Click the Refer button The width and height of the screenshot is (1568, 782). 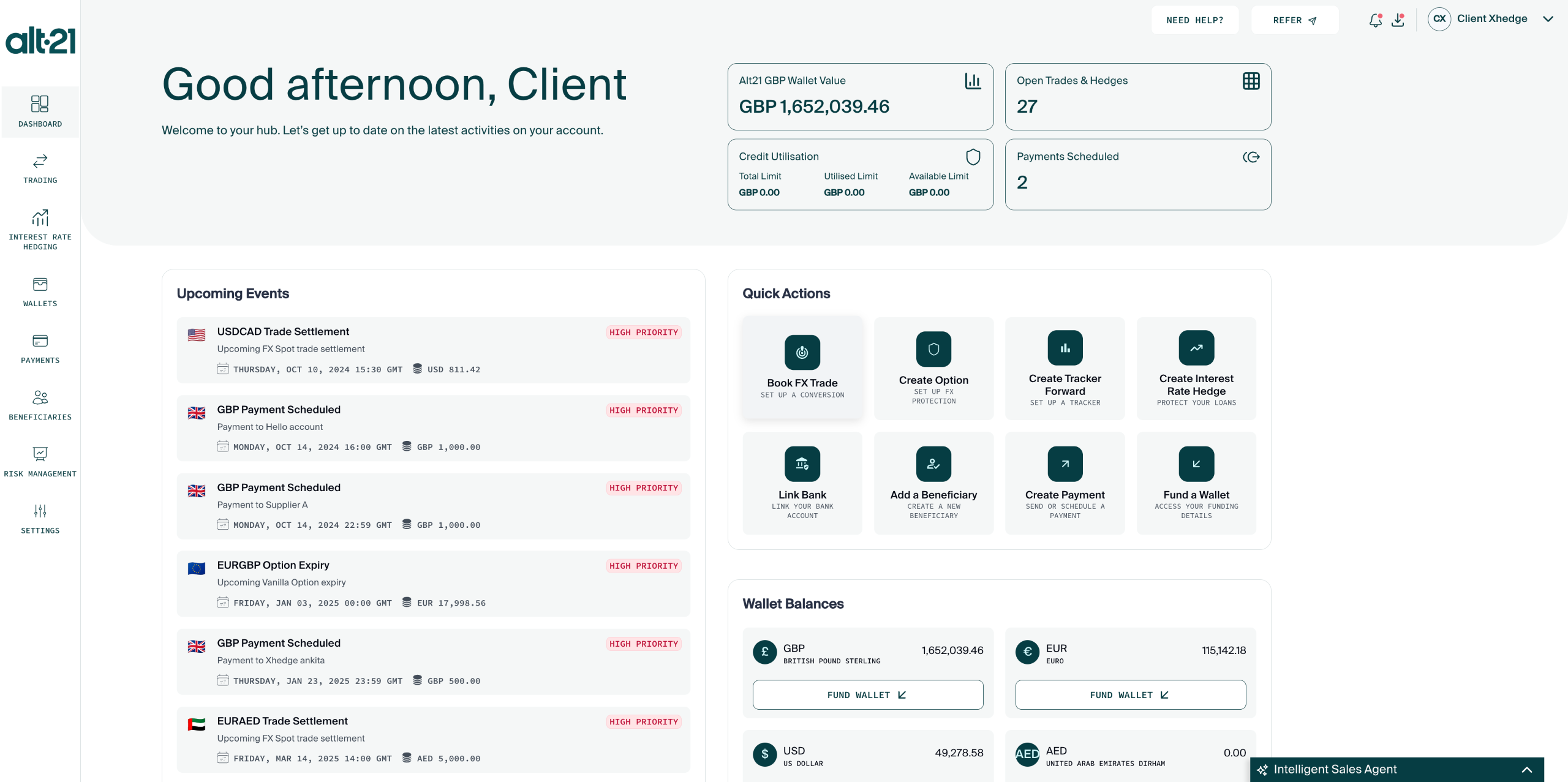click(1294, 20)
